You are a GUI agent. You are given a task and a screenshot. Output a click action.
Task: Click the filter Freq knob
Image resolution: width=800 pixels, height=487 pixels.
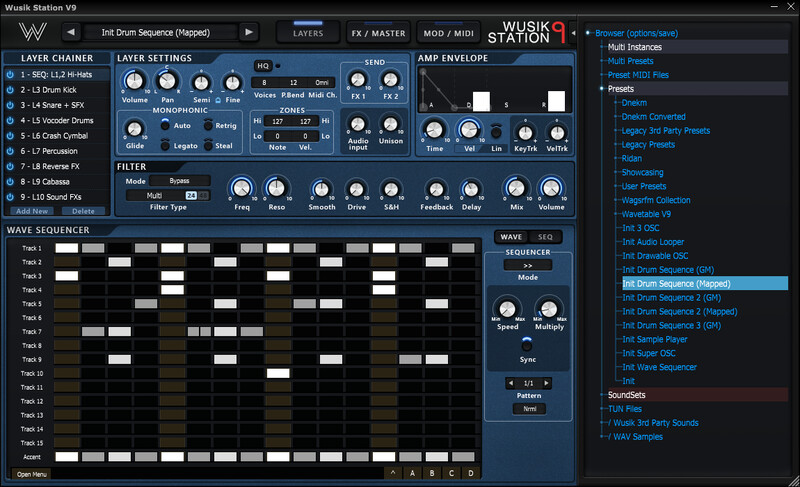pos(242,188)
